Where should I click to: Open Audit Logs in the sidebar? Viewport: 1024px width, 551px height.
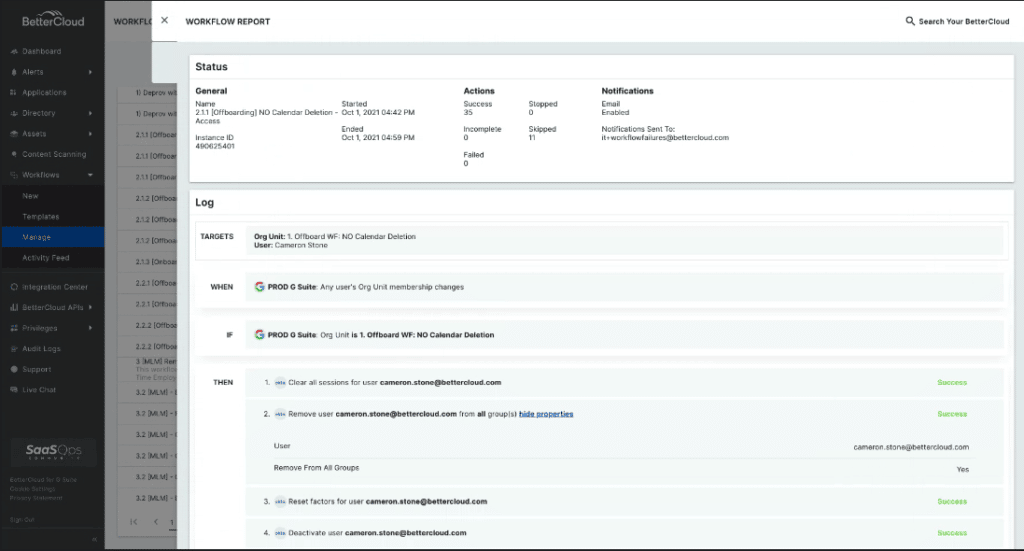(41, 349)
